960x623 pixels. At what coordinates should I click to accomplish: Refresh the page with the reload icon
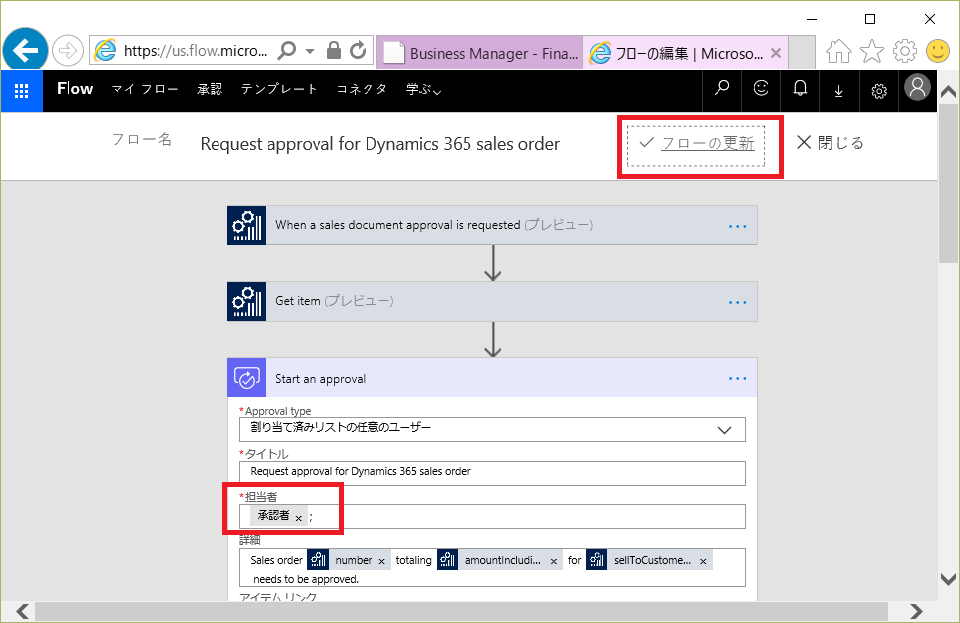tap(359, 50)
